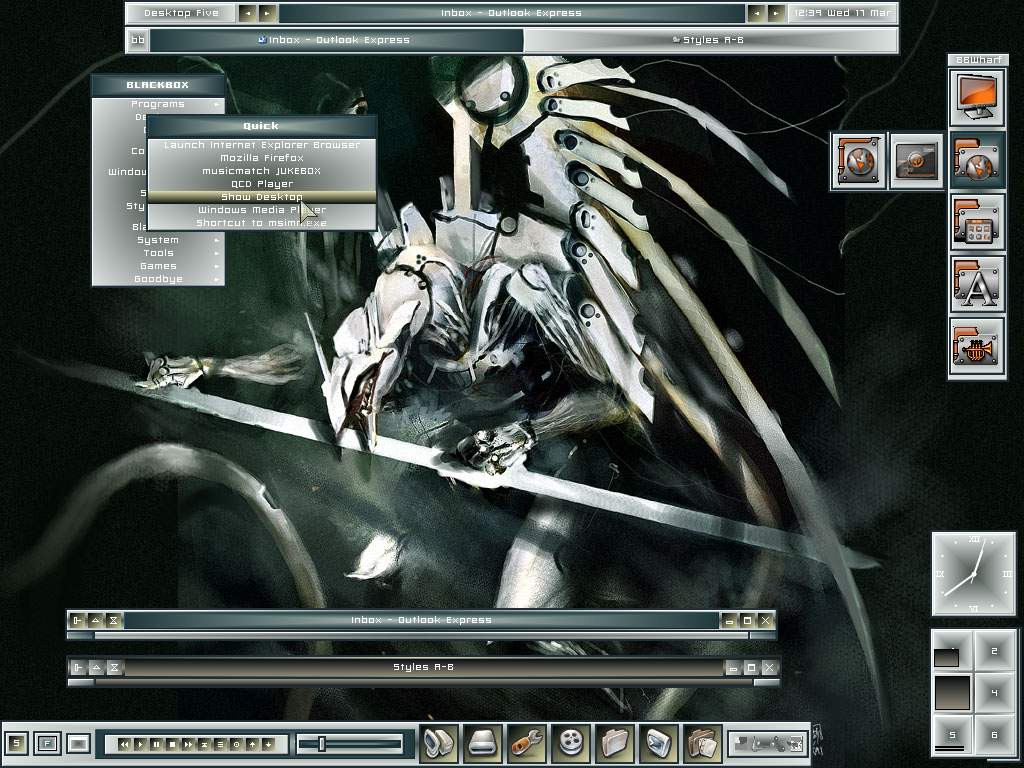Click the system tray icons box
Viewport: 1024px width, 768px height.
pos(768,743)
